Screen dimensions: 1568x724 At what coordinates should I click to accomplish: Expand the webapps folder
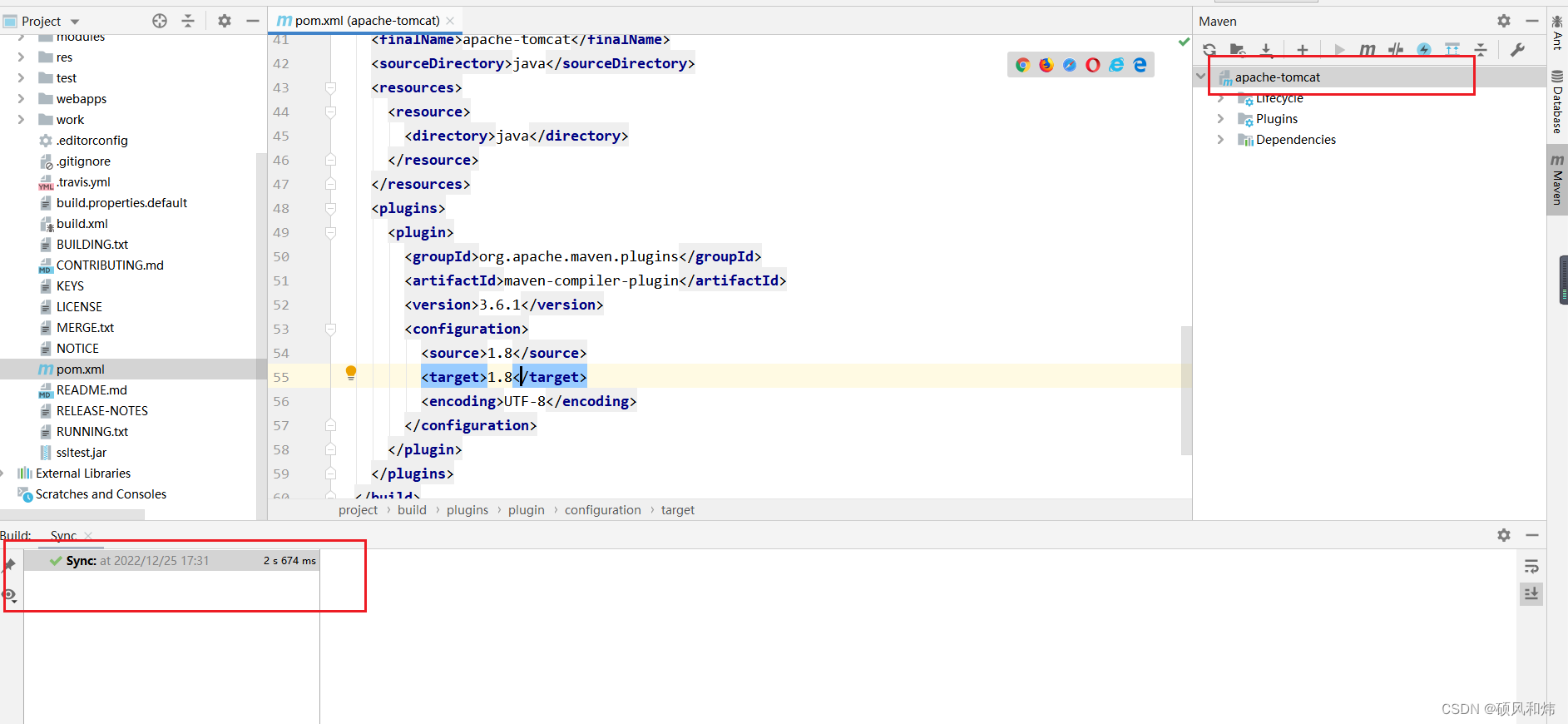point(21,99)
